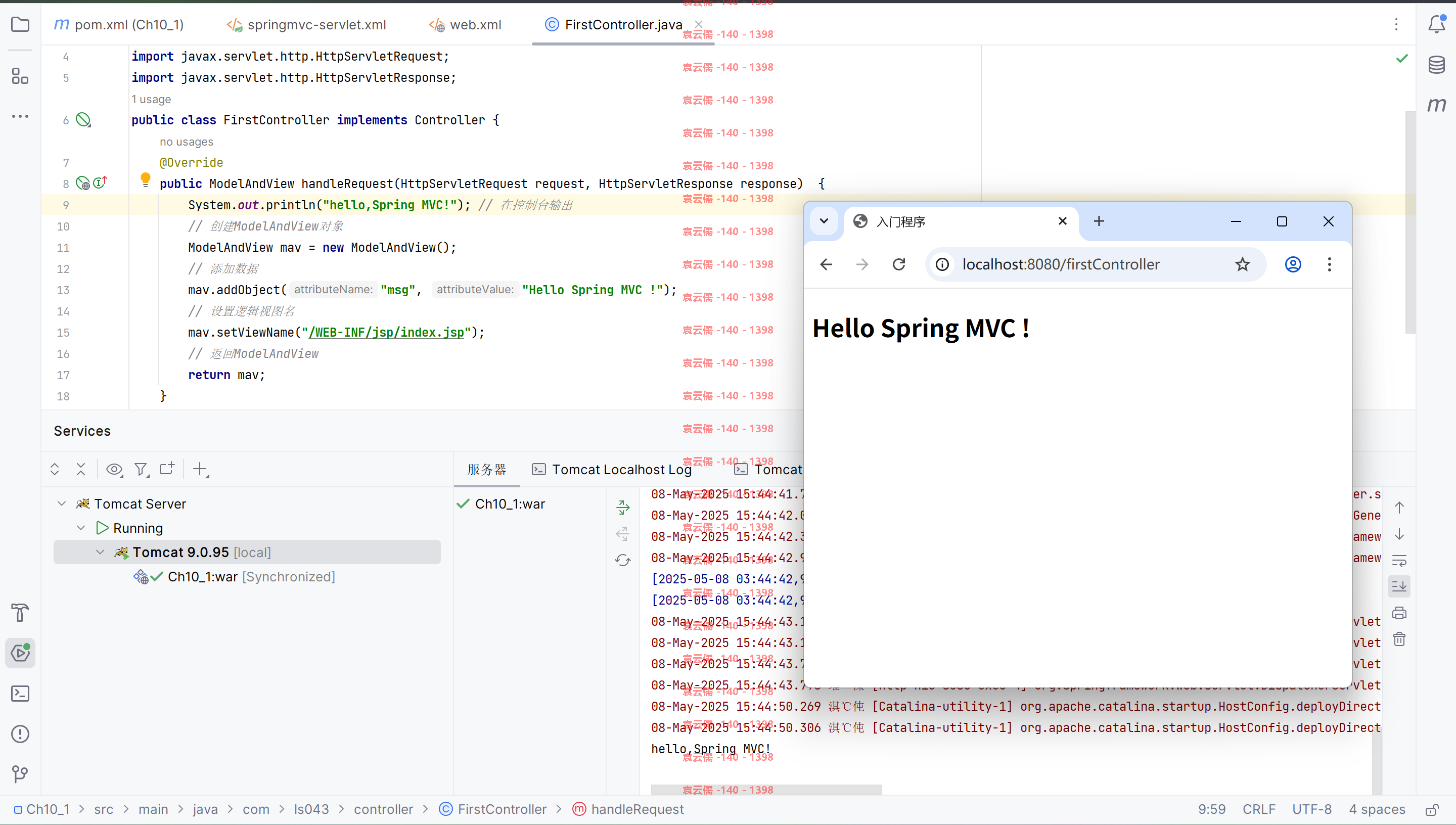Switch to pom.xml (Ch10_1) tab

tap(119, 25)
